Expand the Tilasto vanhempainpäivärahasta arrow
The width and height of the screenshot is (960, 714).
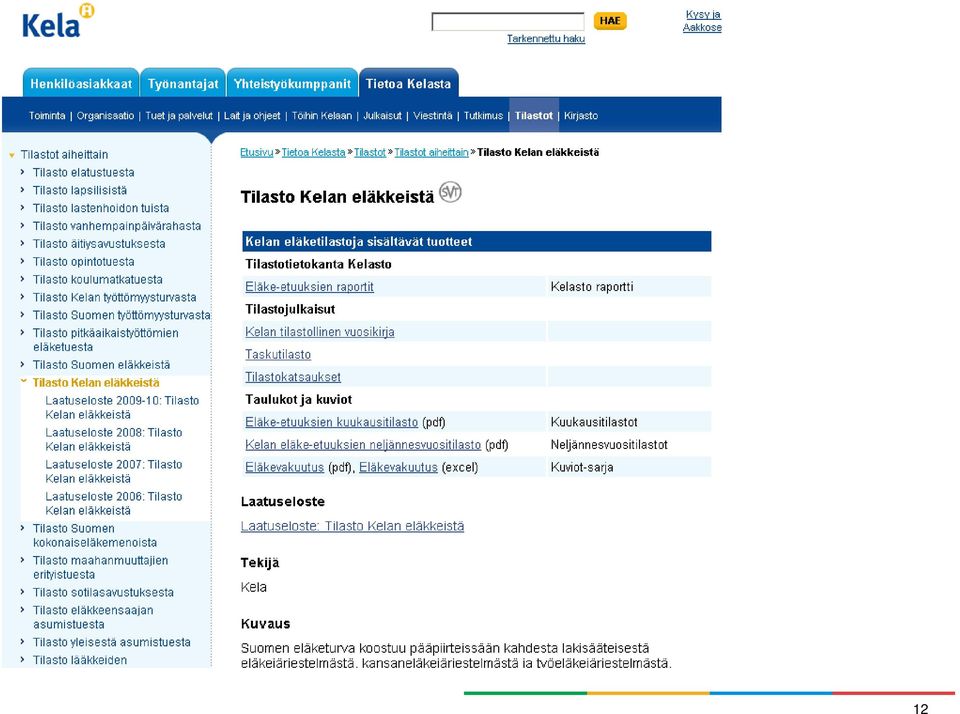click(x=23, y=225)
